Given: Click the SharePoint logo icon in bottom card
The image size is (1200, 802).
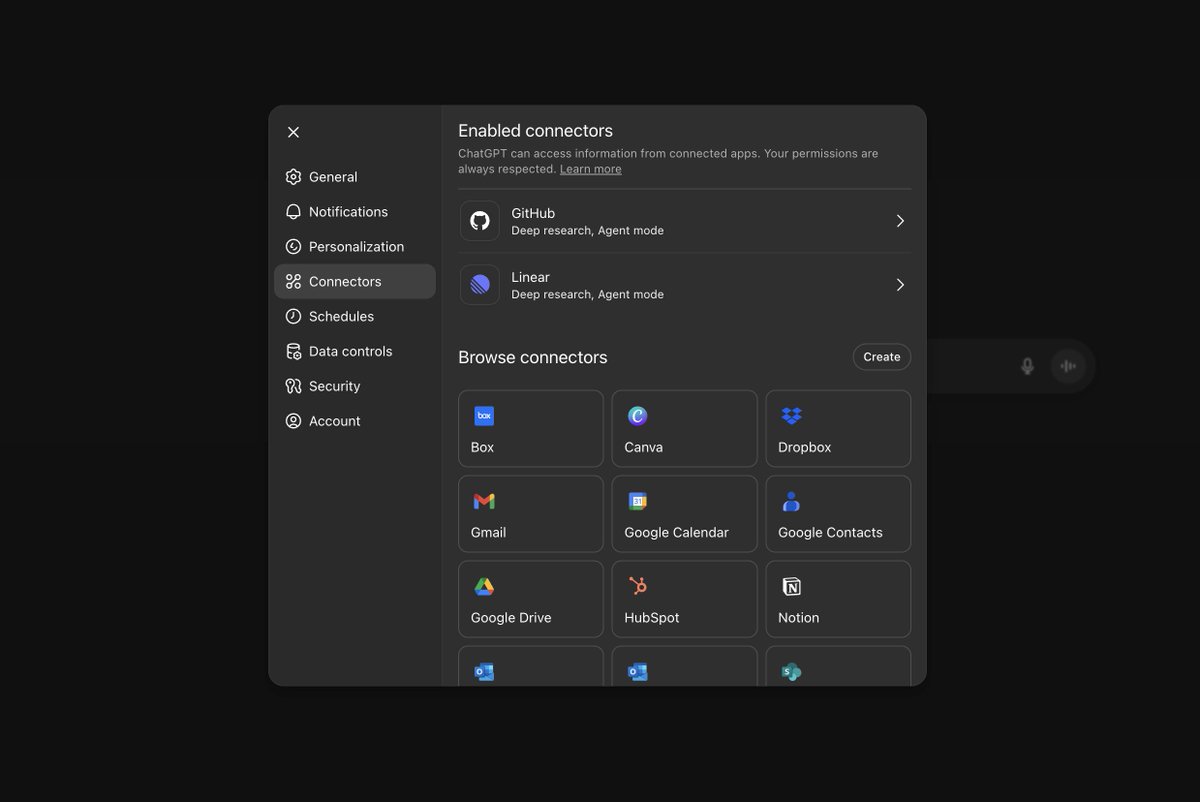Looking at the screenshot, I should pos(791,672).
